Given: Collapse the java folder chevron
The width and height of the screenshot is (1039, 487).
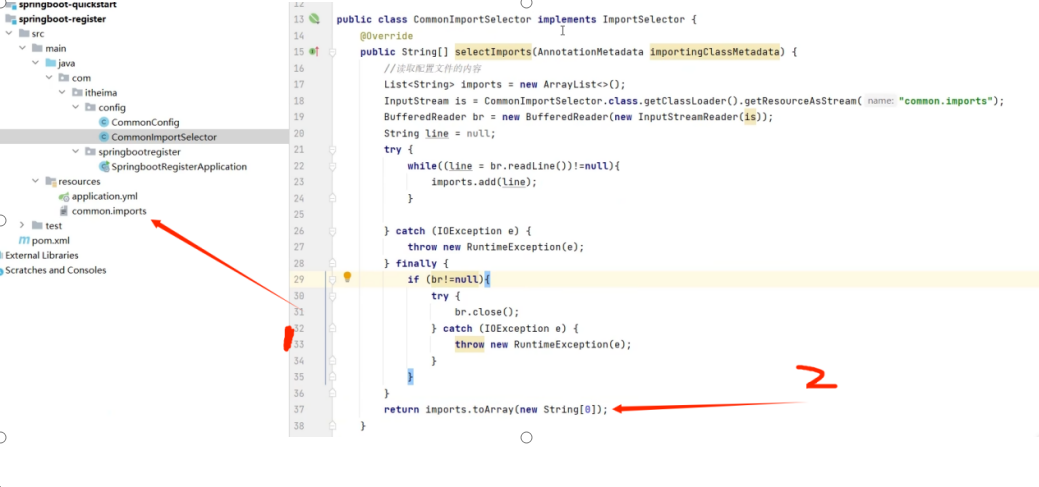Looking at the screenshot, I should pyautogui.click(x=36, y=64).
